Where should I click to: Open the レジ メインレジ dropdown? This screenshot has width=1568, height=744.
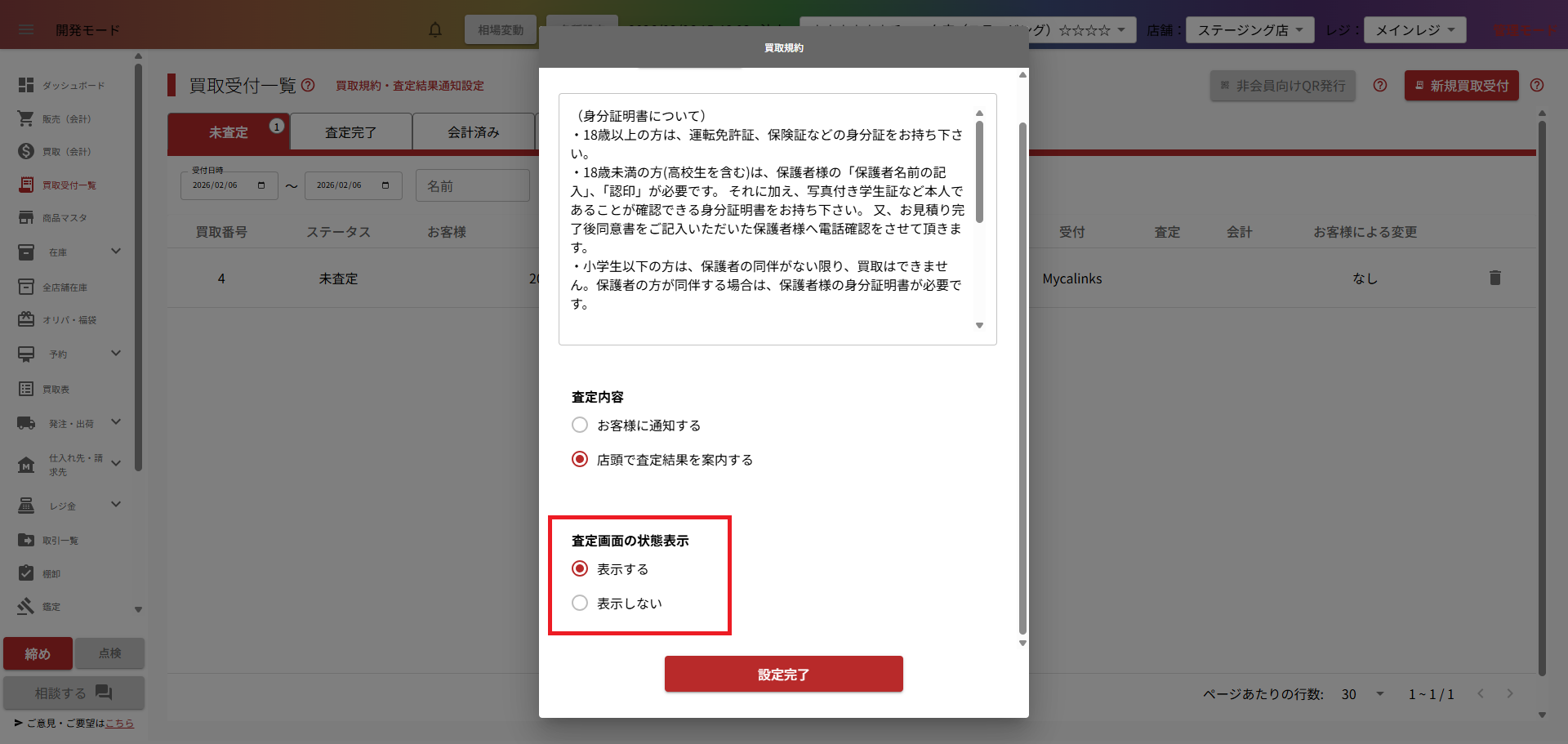(x=1414, y=30)
